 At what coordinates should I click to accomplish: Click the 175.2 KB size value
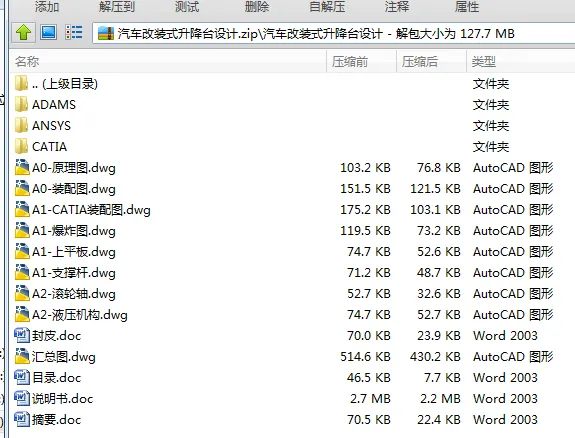point(365,209)
